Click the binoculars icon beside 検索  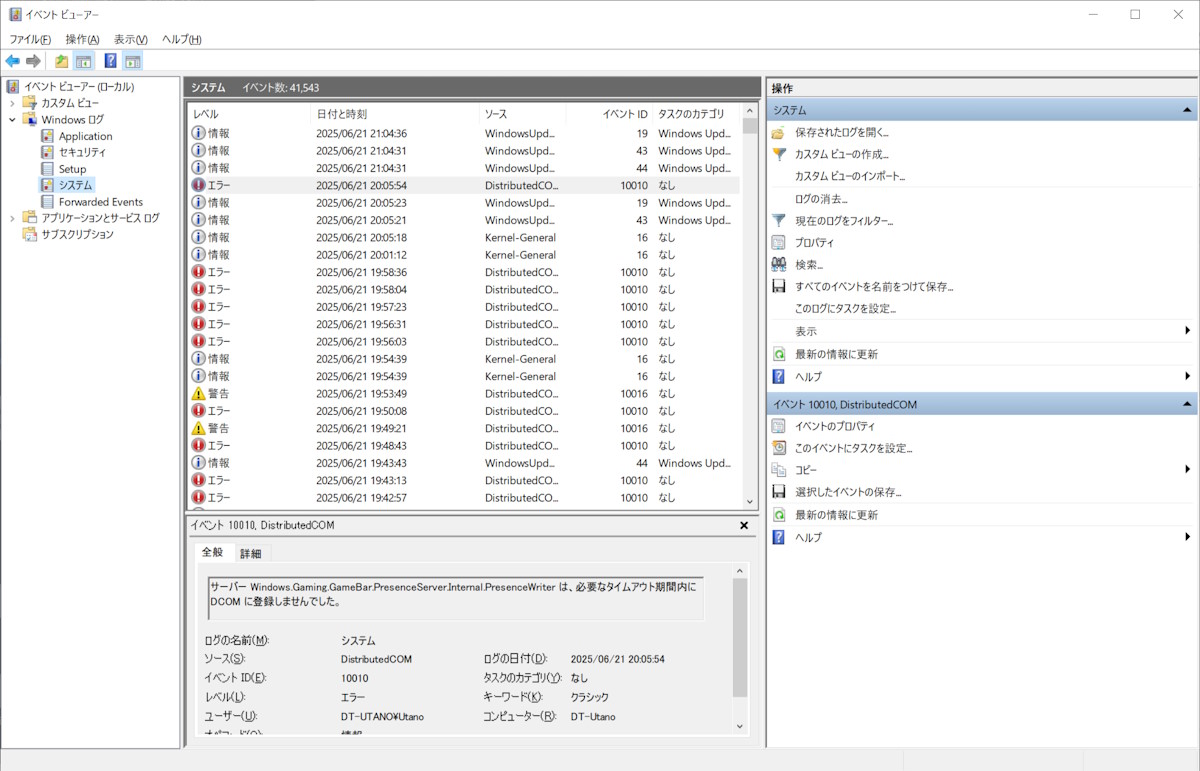coord(779,264)
